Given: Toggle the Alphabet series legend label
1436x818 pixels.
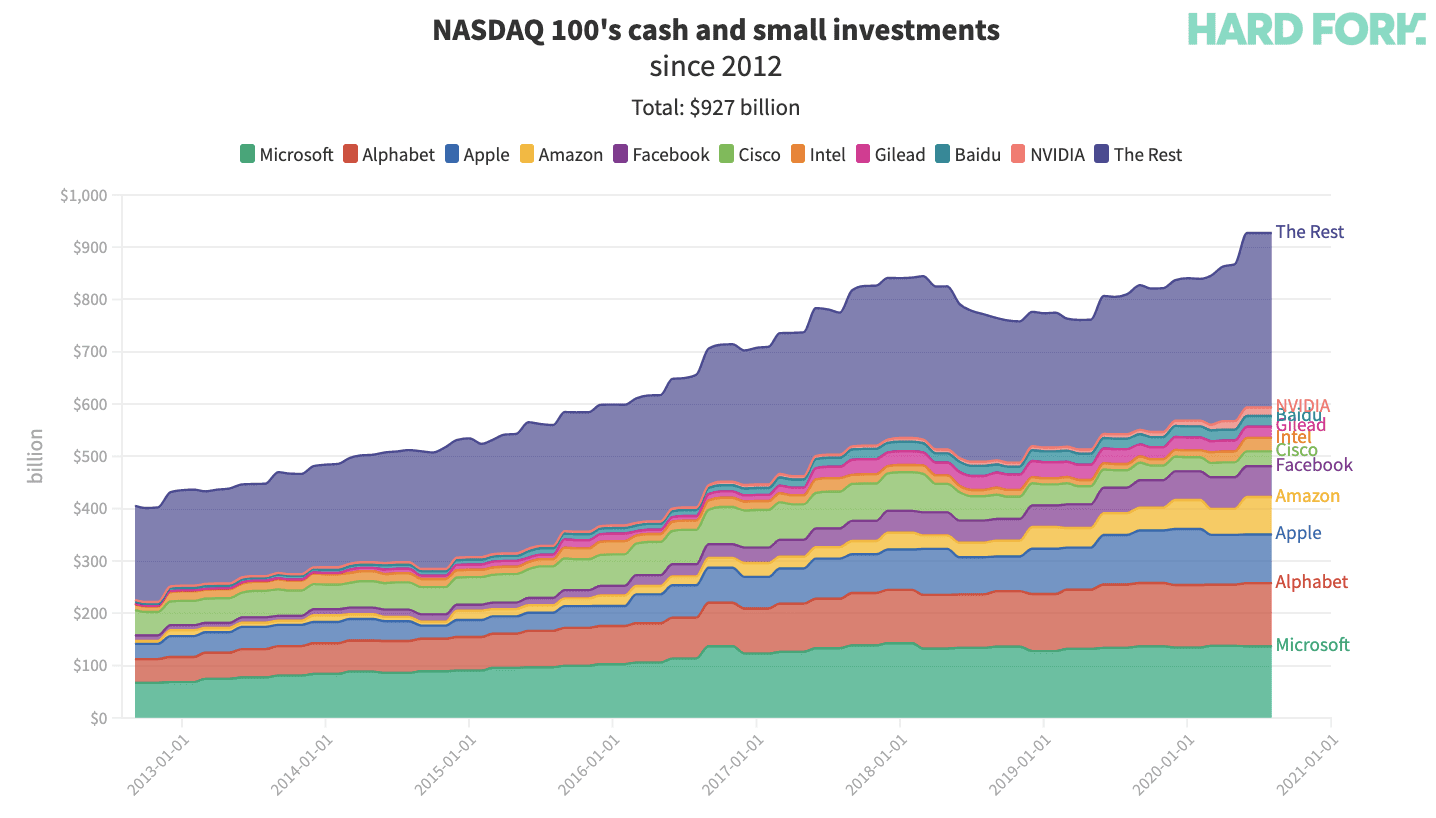Looking at the screenshot, I should coord(398,155).
